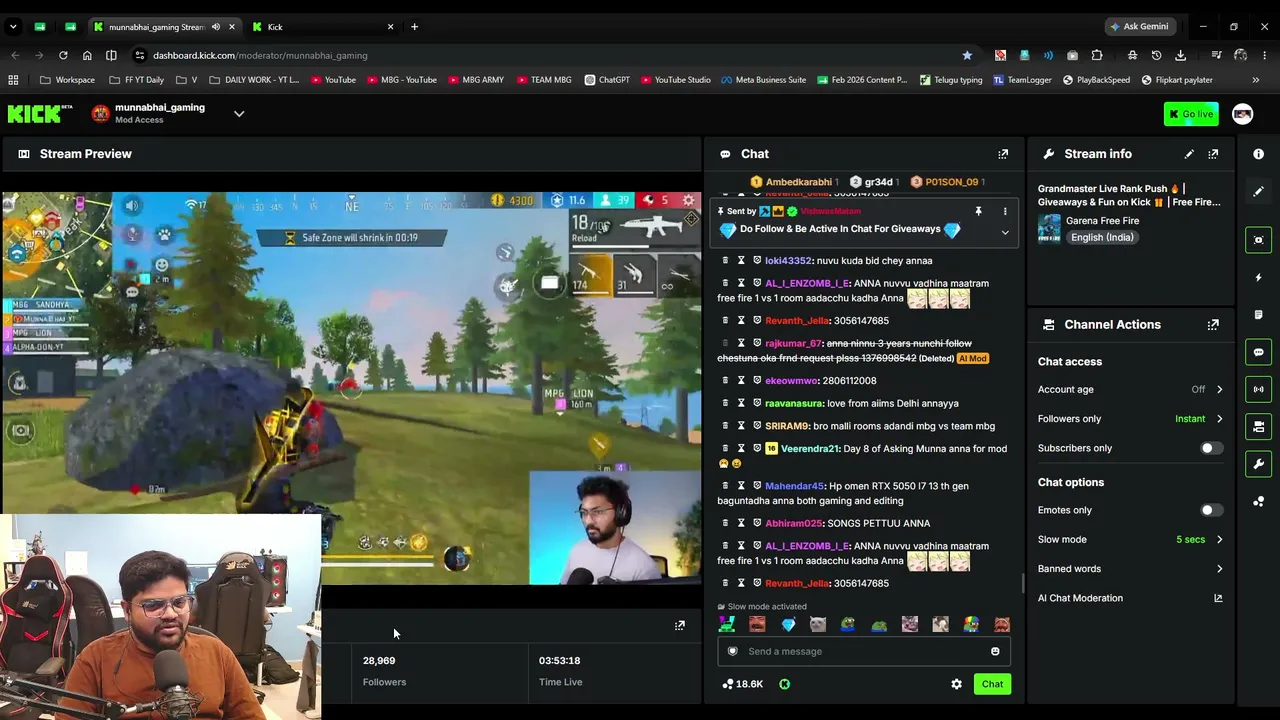This screenshot has height=720, width=1280.
Task: Switch to the Kick browser tab
Action: pyautogui.click(x=323, y=27)
